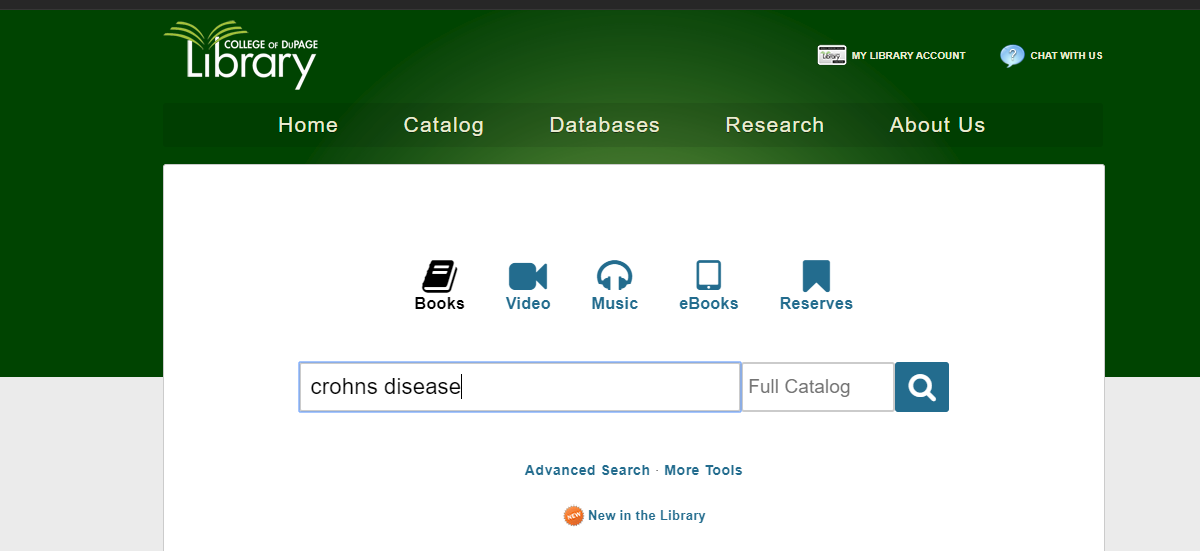Click the search box containing crohns disease

[519, 387]
